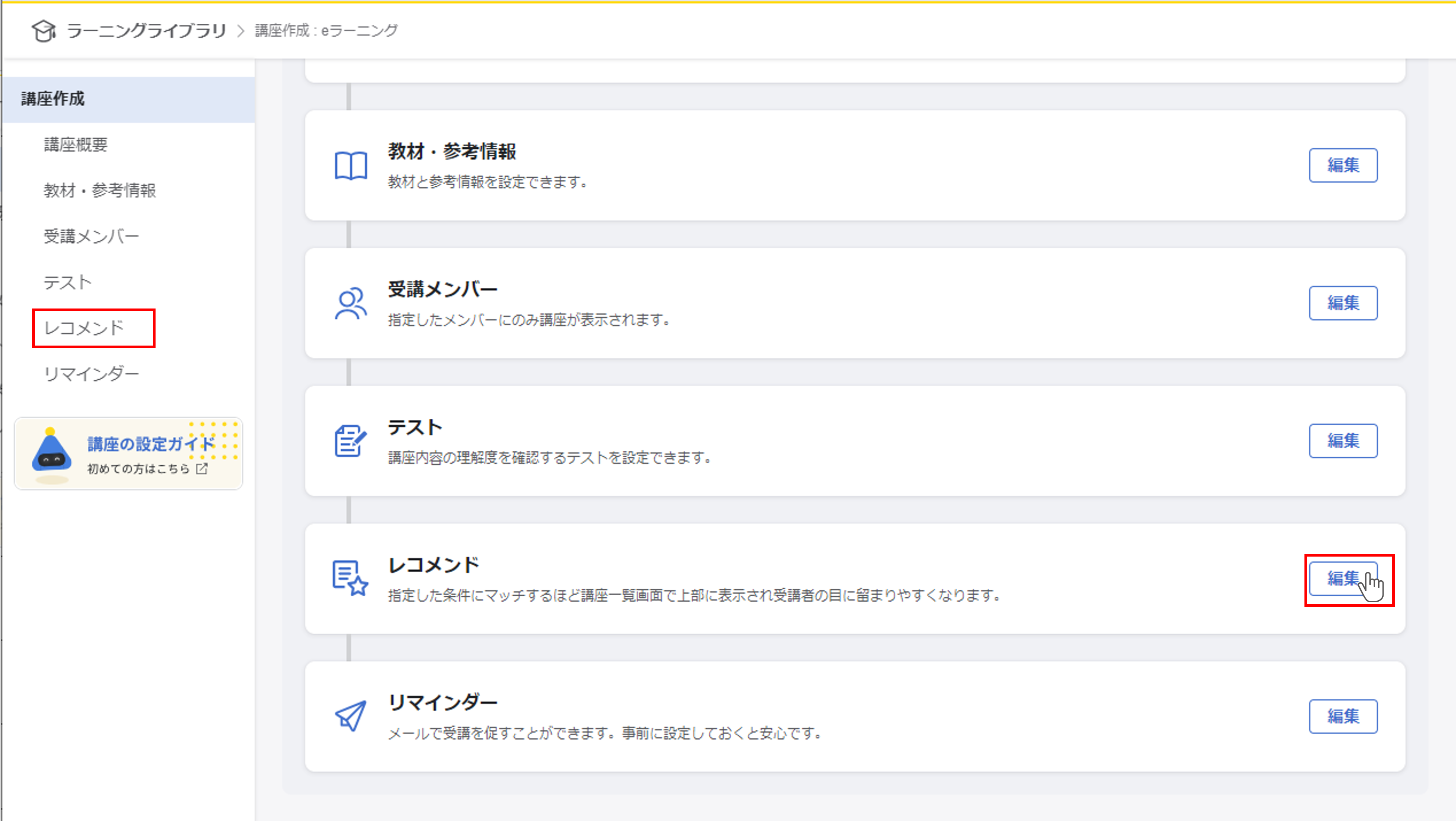Select 受講メンバー in the sidebar
The height and width of the screenshot is (821, 1456).
point(91,236)
